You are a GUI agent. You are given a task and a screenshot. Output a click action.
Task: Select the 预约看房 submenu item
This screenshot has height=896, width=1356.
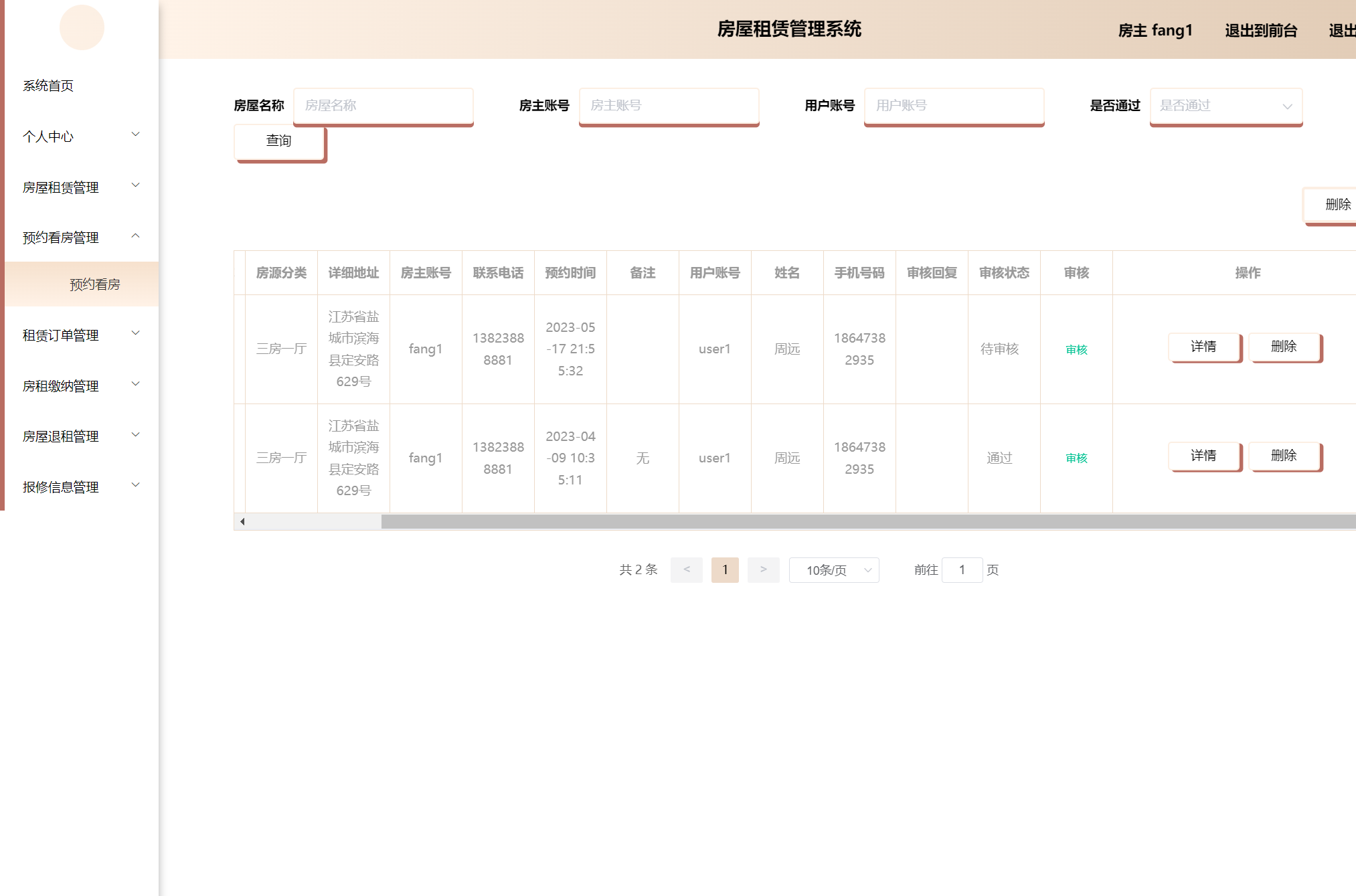point(94,284)
